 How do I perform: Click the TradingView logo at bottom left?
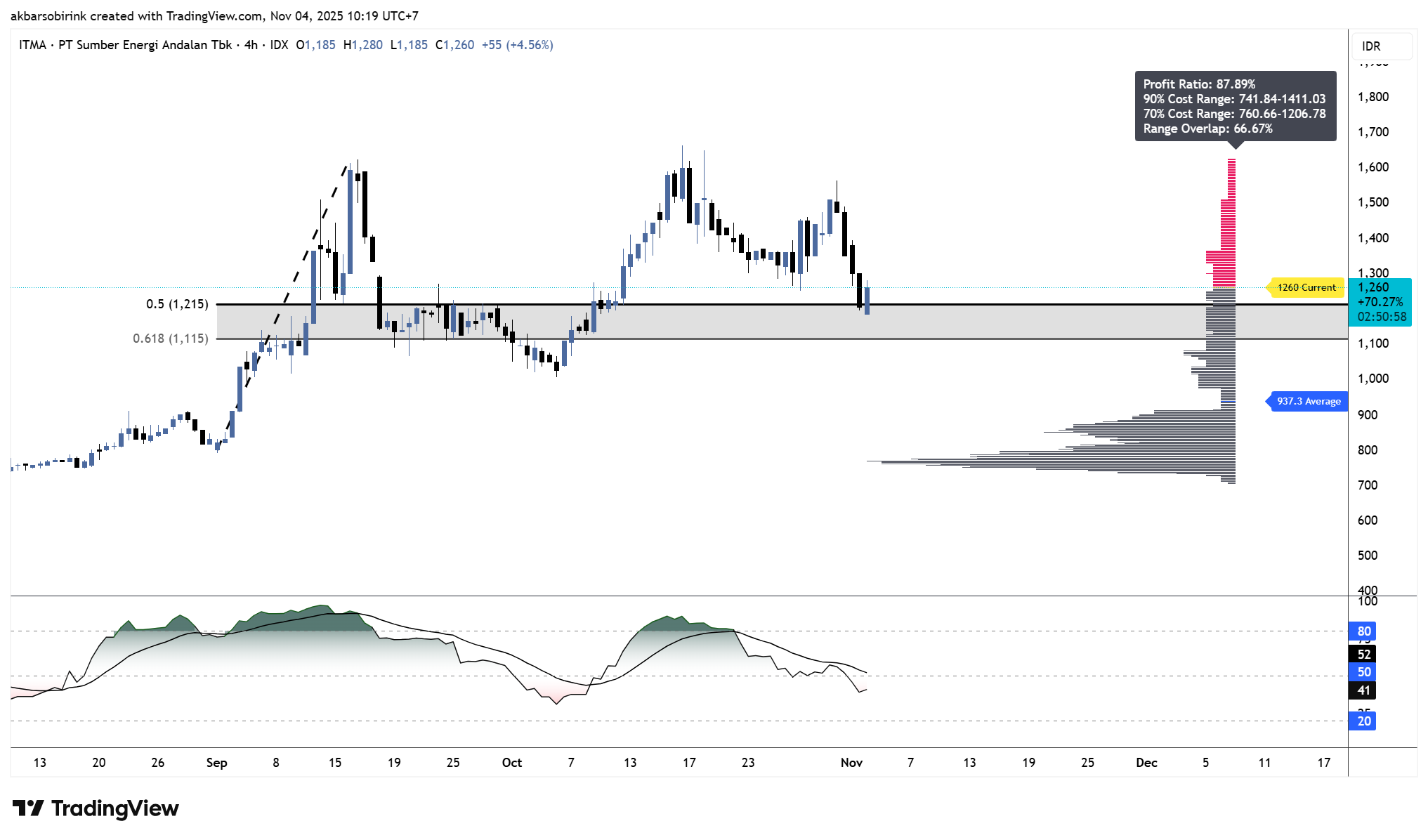(96, 808)
